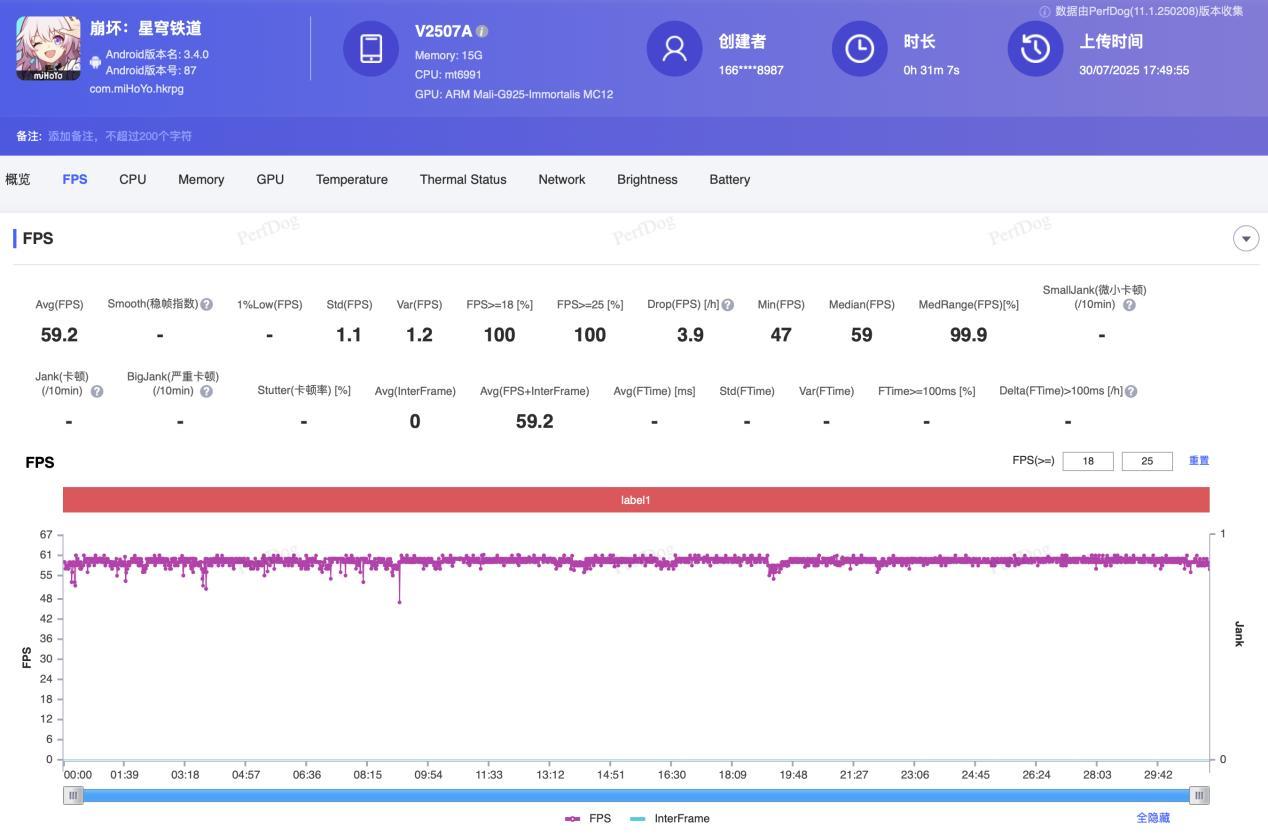Open the GPU tab
This screenshot has height=835, width=1268.
pyautogui.click(x=270, y=180)
